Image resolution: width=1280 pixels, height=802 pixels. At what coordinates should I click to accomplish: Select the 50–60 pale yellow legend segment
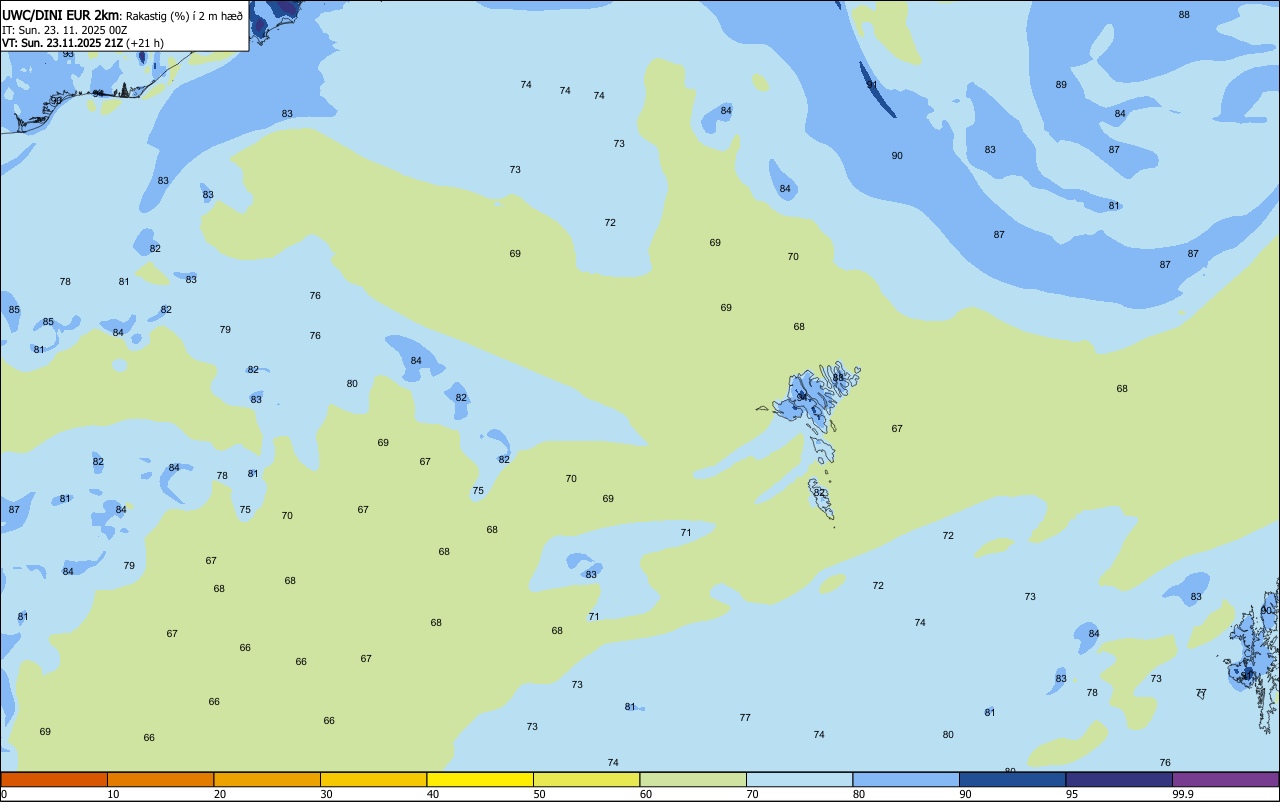coord(586,780)
